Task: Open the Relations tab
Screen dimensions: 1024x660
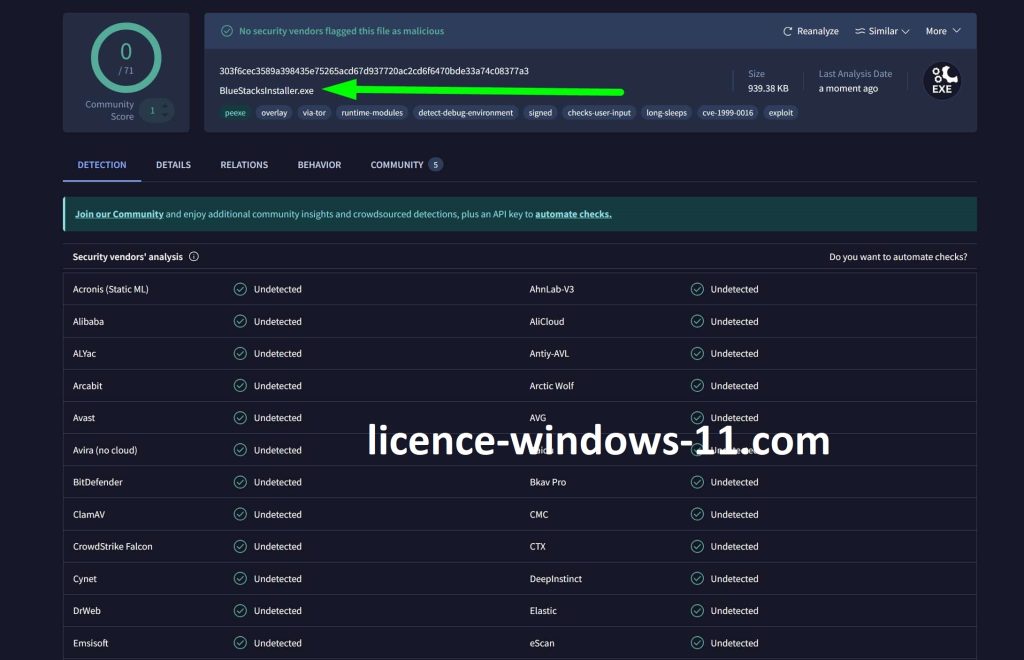Action: tap(244, 165)
